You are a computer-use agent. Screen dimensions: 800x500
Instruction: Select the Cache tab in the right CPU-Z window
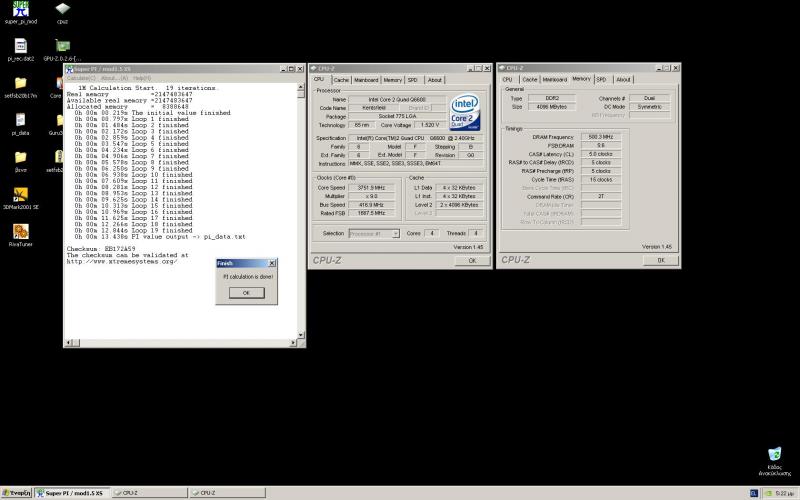(x=530, y=80)
